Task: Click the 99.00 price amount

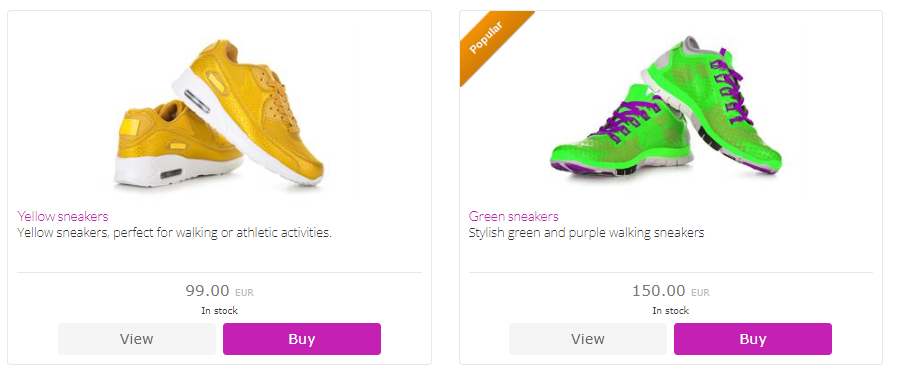Action: click(207, 291)
